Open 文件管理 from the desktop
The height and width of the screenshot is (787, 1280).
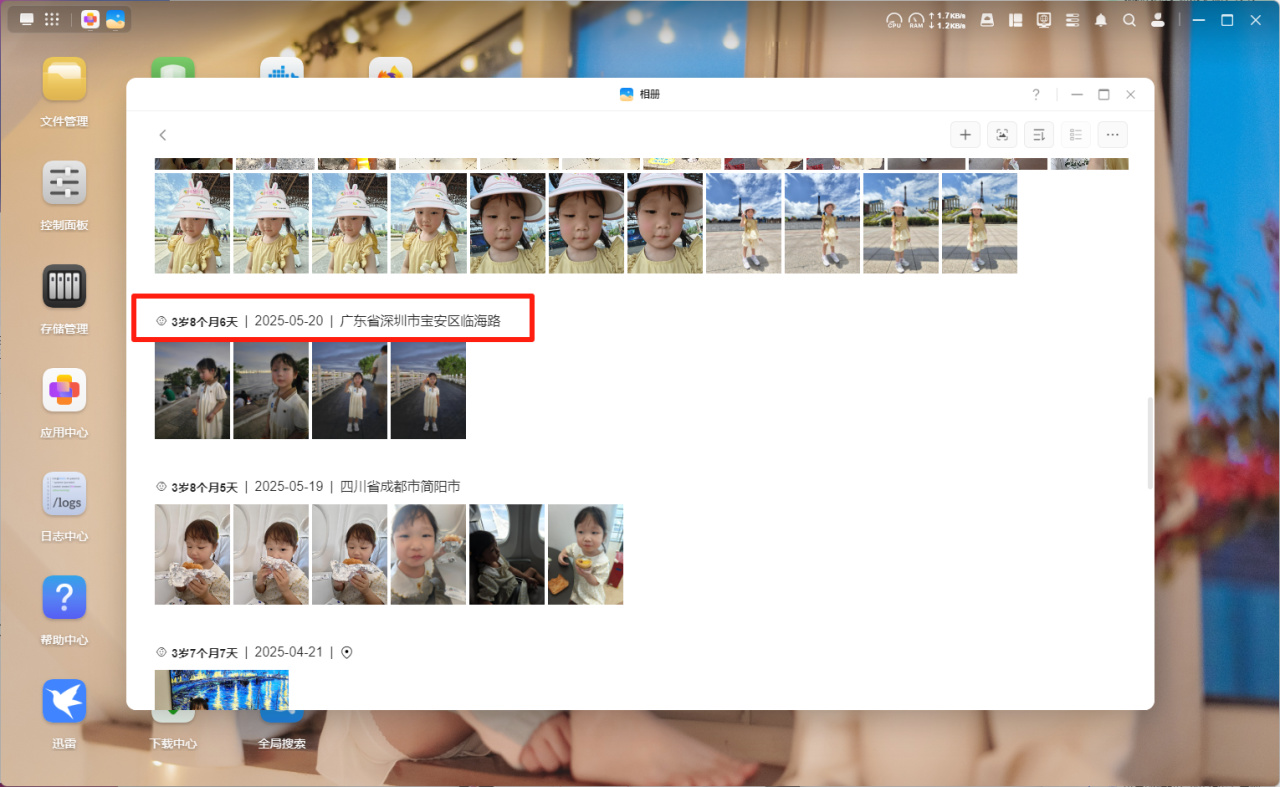[64, 92]
